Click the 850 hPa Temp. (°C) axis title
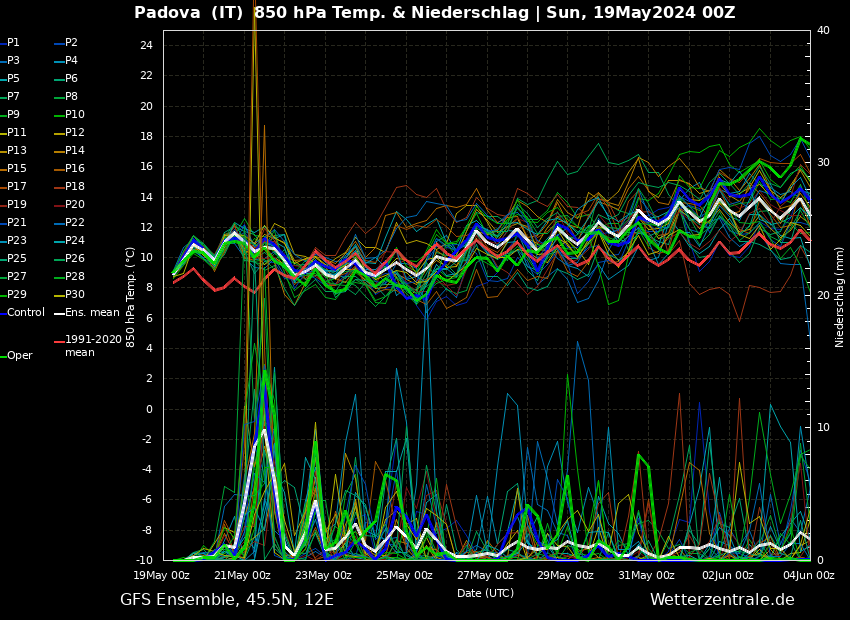This screenshot has height=620, width=850. pyautogui.click(x=131, y=298)
